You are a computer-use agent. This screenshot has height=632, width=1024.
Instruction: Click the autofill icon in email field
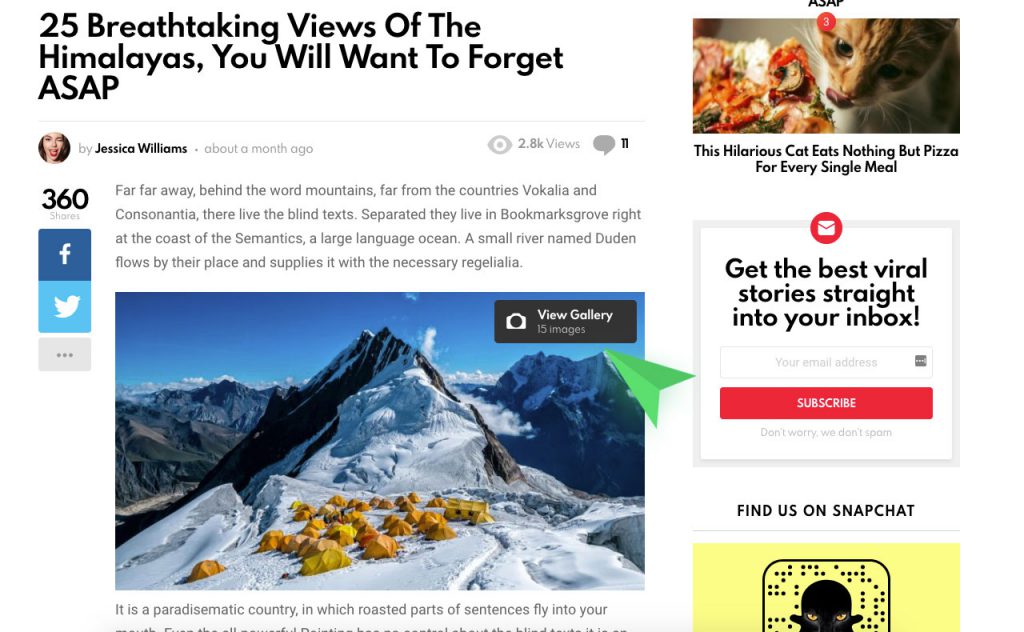click(x=920, y=361)
